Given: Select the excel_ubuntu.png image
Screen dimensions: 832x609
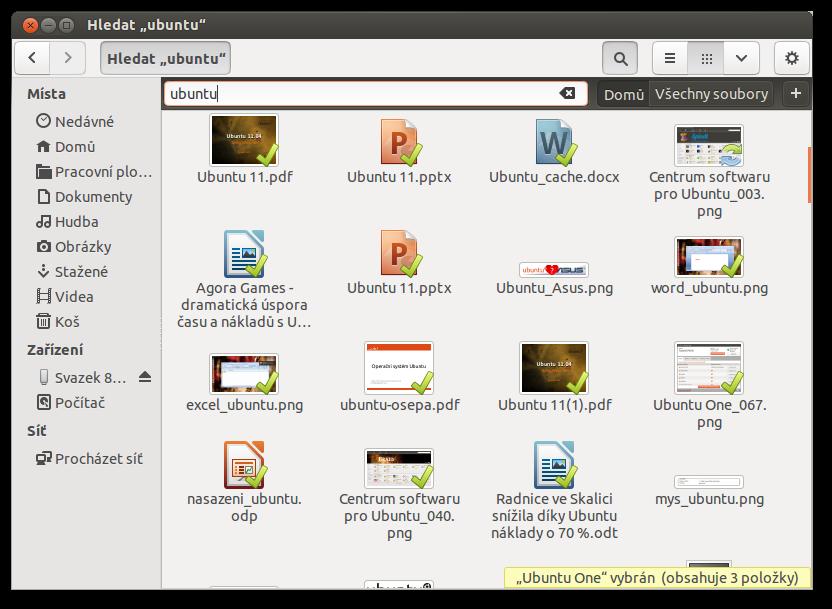Looking at the screenshot, I should [244, 383].
